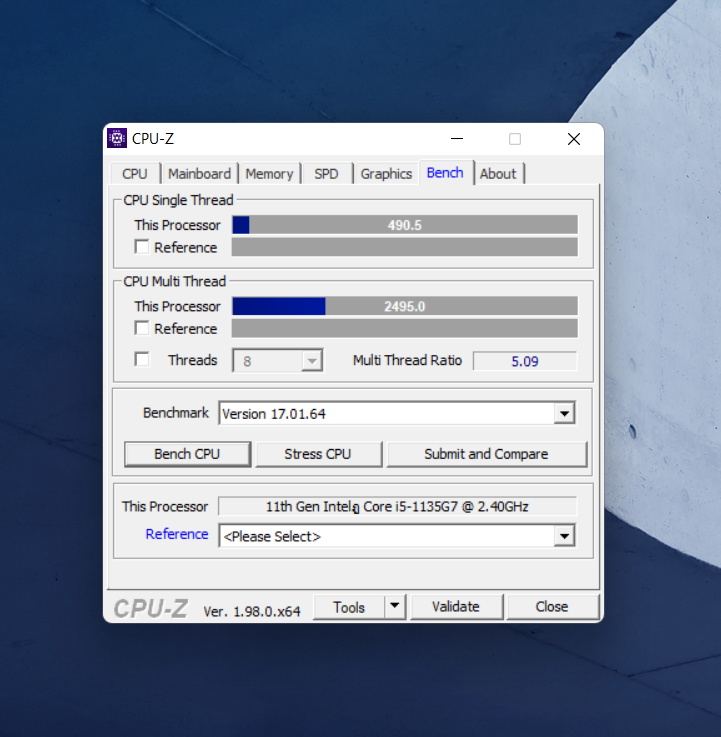Click the CPU-Z app icon in title bar
The width and height of the screenshot is (721, 737).
coord(117,138)
